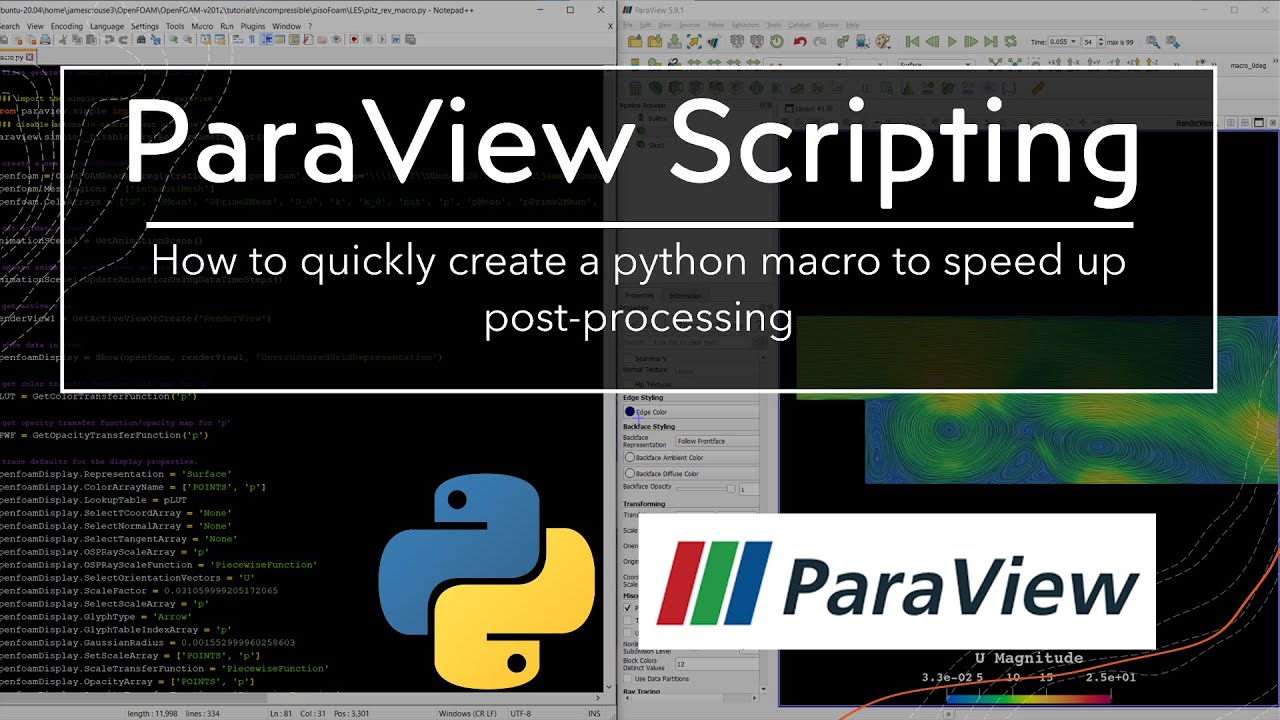Click 'length : 11,998' in status bar
The width and height of the screenshot is (1280, 720).
point(152,713)
